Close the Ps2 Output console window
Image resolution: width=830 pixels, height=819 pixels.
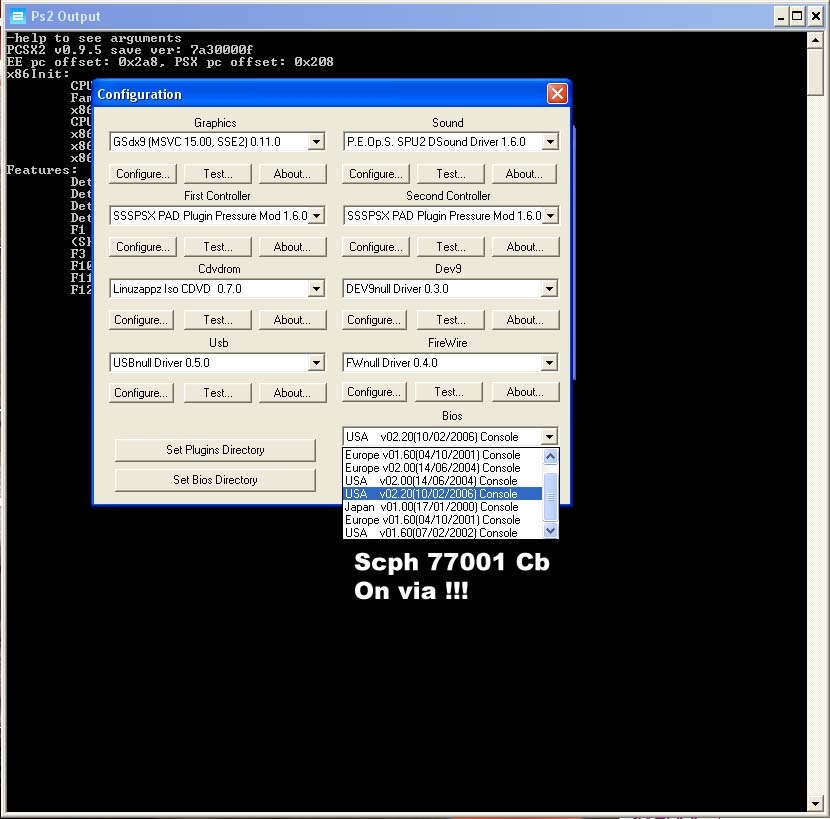point(816,16)
